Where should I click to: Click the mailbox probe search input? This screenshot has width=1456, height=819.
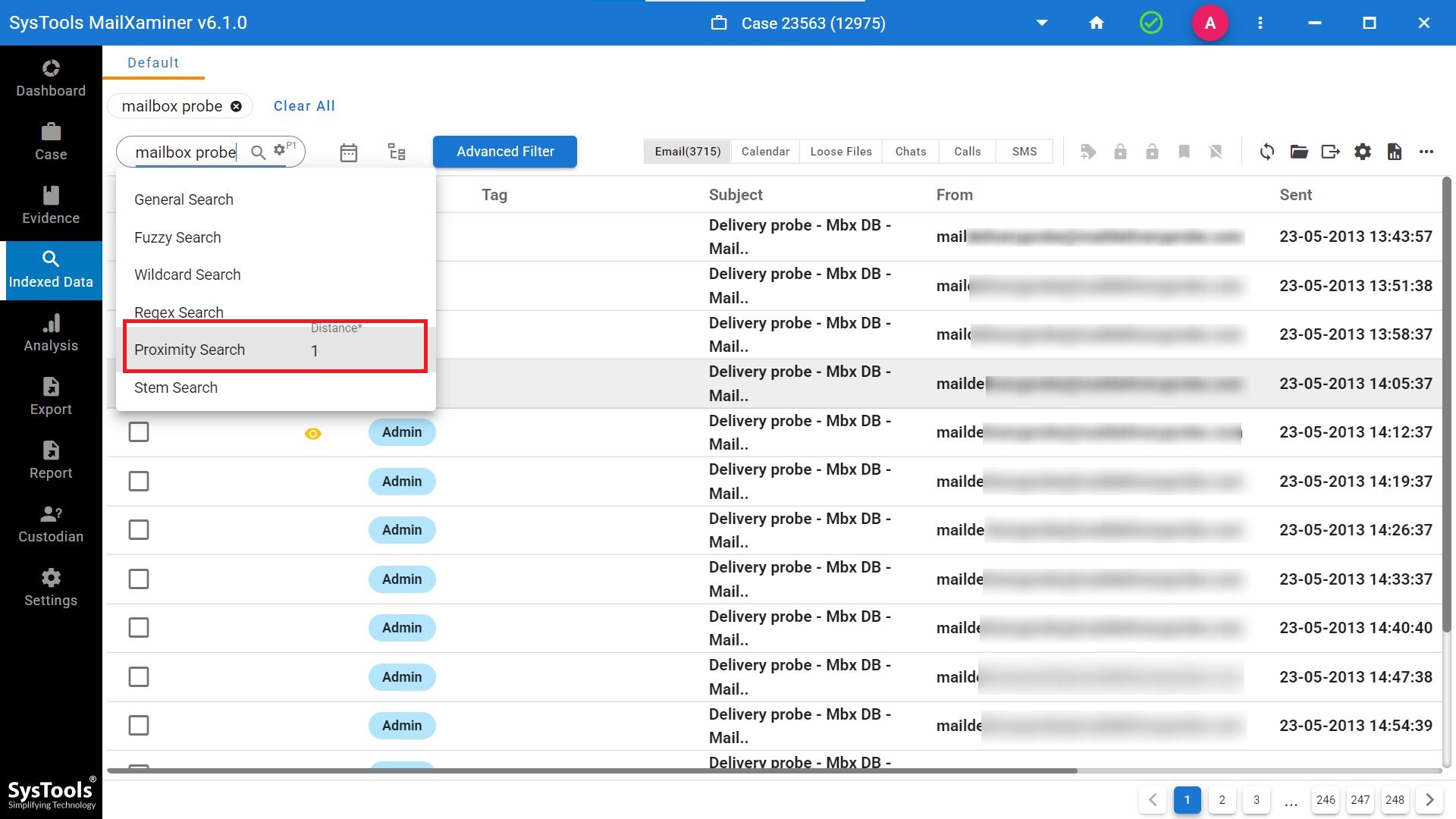coord(186,152)
